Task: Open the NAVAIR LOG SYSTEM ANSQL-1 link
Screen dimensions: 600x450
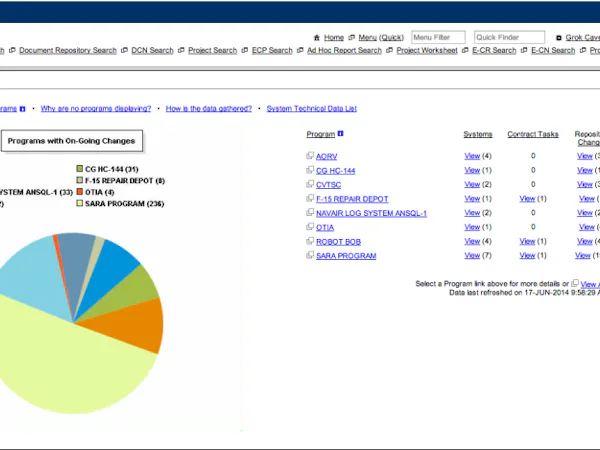Action: pos(371,214)
